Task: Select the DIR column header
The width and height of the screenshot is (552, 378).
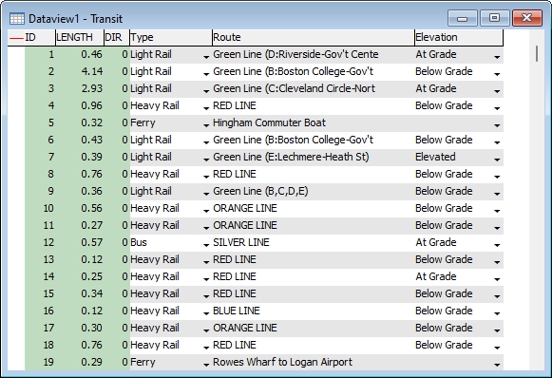Action: pyautogui.click(x=117, y=37)
